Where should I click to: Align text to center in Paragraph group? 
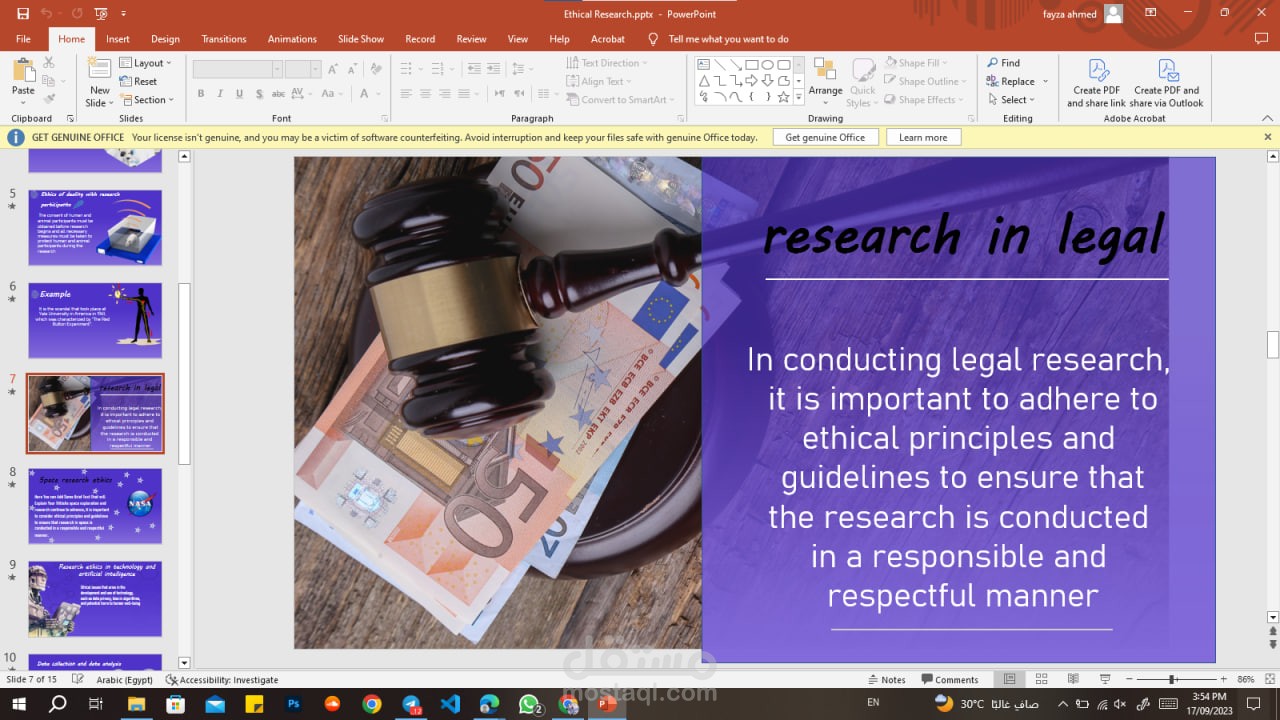(425, 94)
